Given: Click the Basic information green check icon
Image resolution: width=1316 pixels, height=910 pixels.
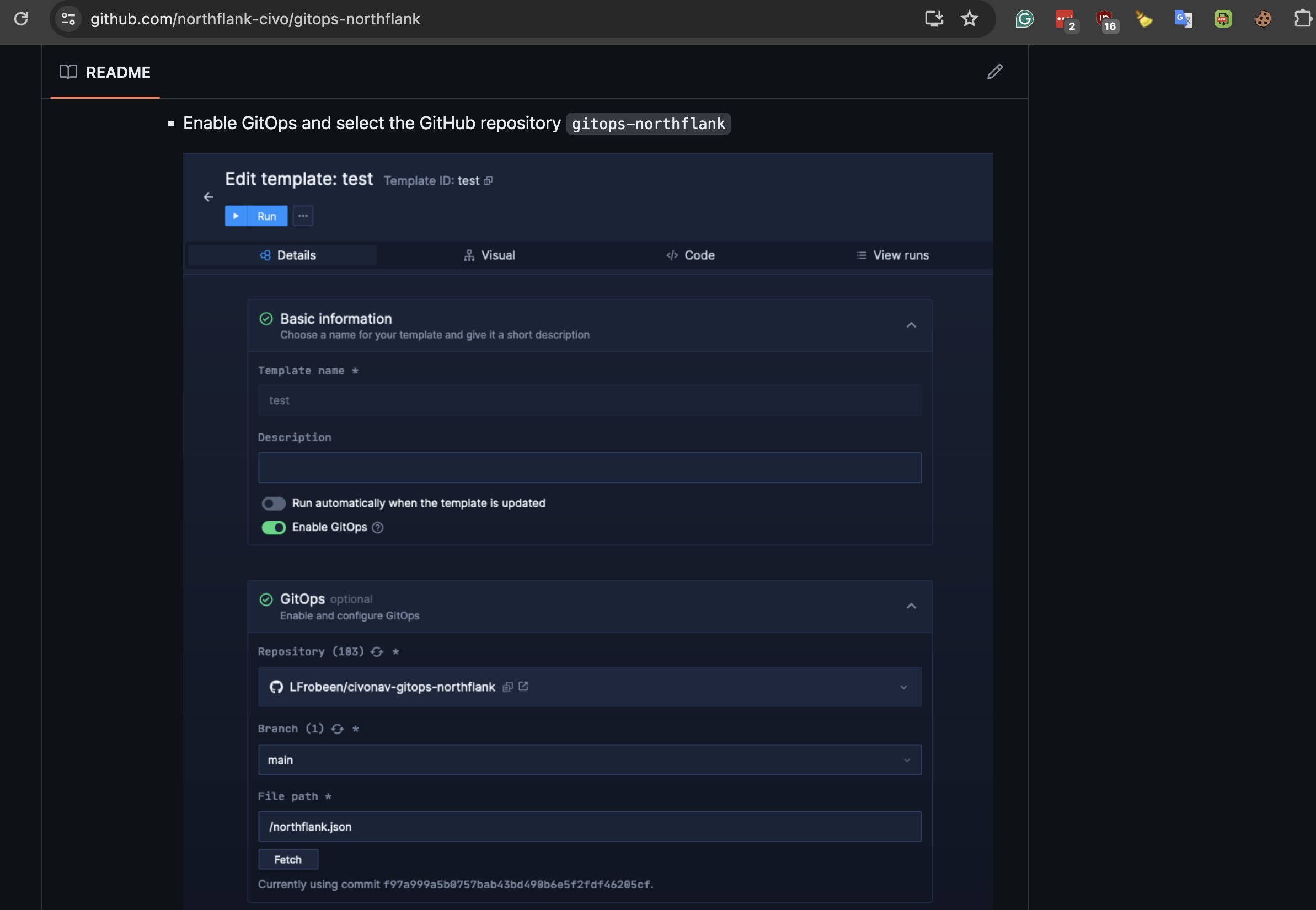Looking at the screenshot, I should point(266,319).
